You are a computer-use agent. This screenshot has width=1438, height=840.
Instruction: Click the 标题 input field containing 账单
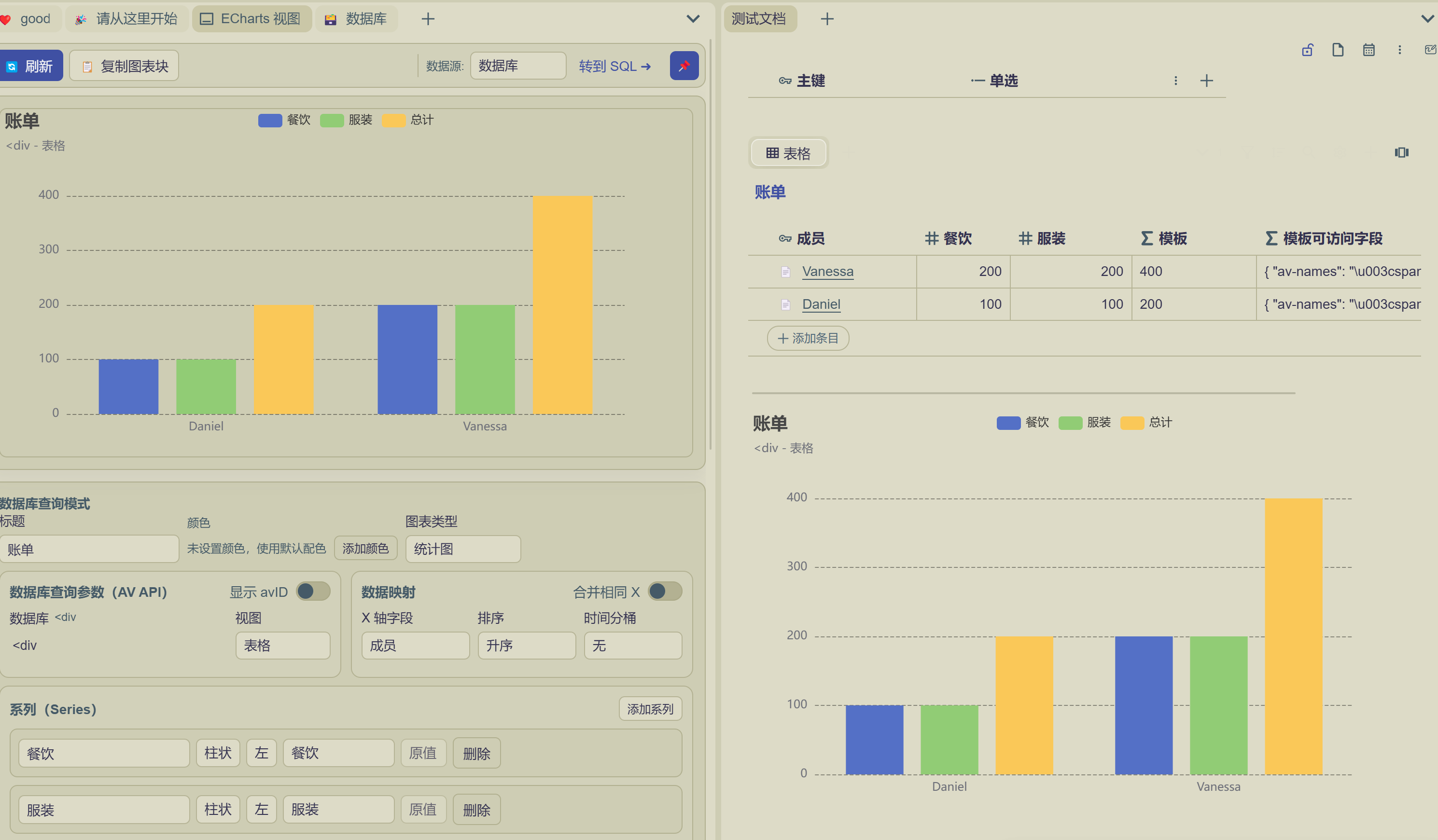point(89,549)
